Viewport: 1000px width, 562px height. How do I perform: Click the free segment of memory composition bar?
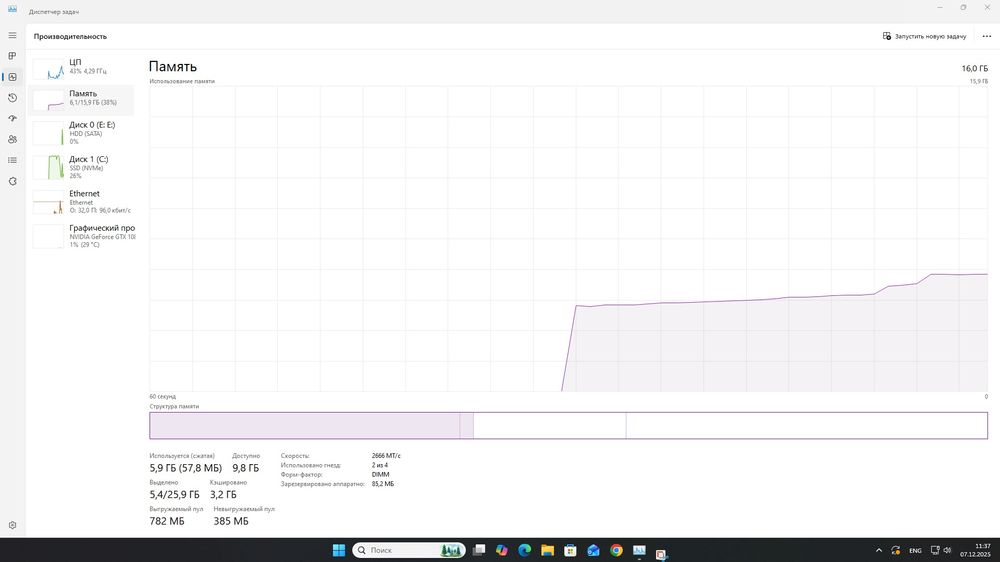click(x=807, y=425)
